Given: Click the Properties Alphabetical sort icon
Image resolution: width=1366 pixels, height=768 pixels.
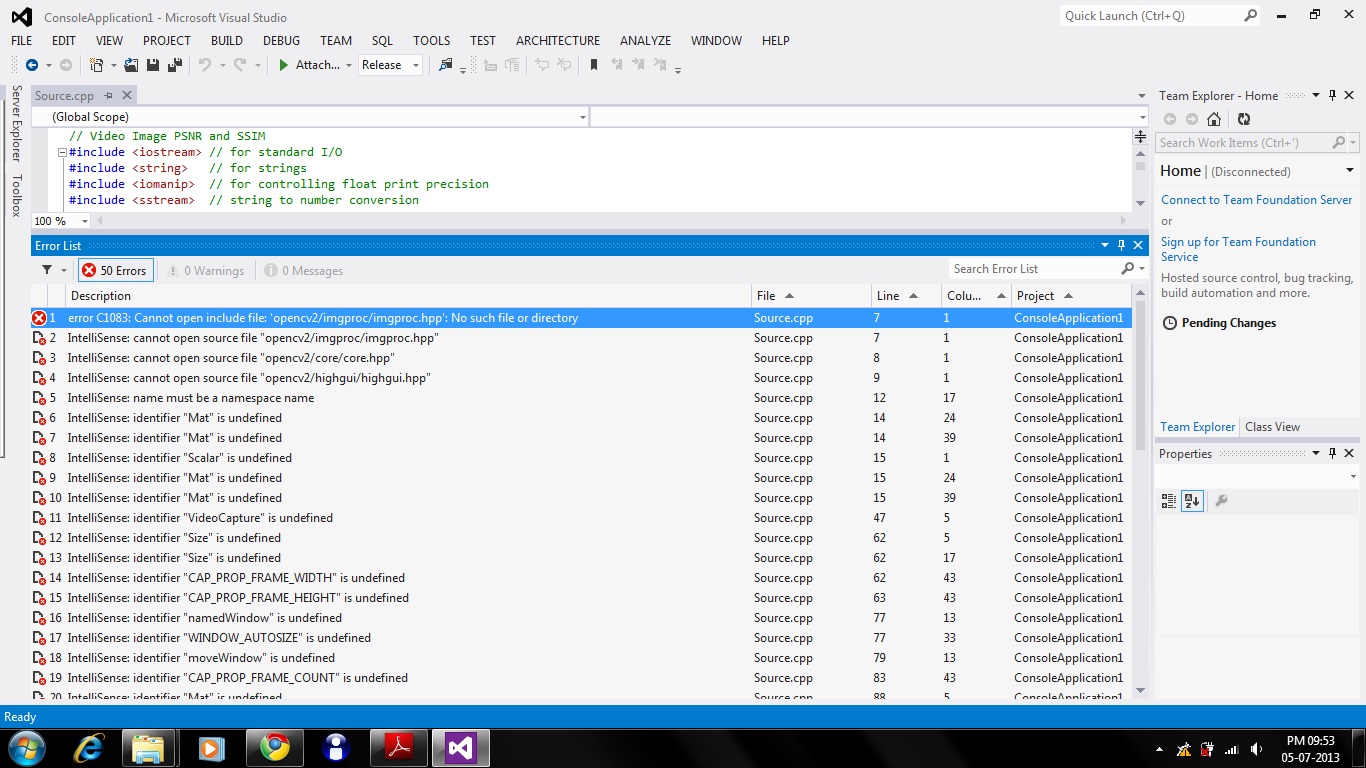Looking at the screenshot, I should point(1191,501).
